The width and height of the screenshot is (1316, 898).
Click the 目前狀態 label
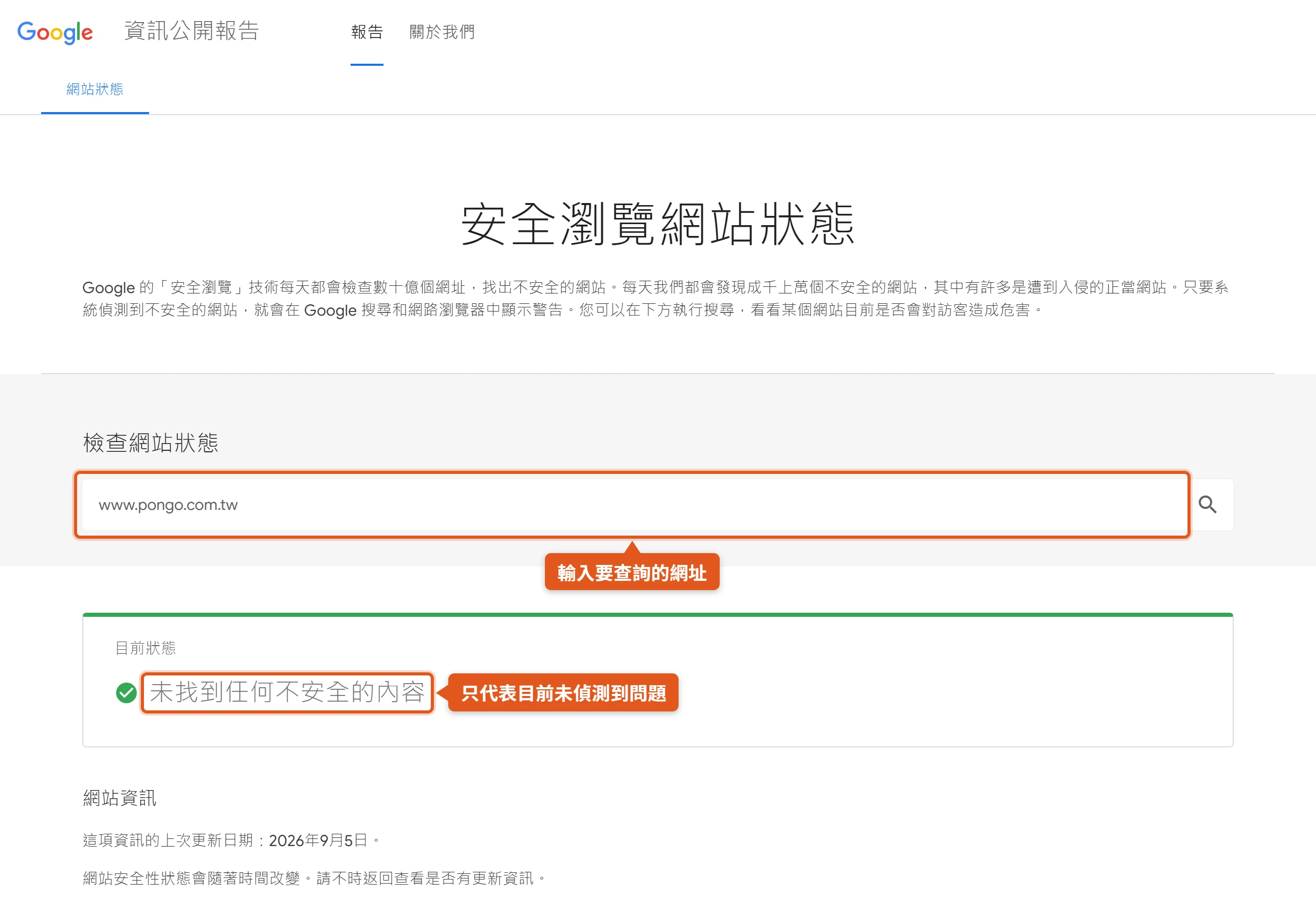[x=145, y=648]
